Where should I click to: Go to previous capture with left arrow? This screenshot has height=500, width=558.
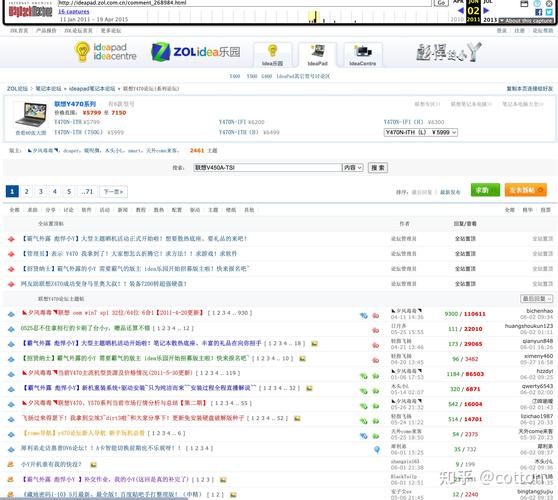[460, 10]
